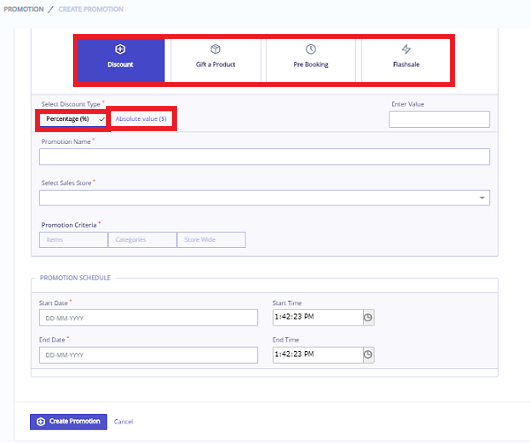Open the End Time clock picker icon
The height and width of the screenshot is (443, 530).
click(x=368, y=354)
